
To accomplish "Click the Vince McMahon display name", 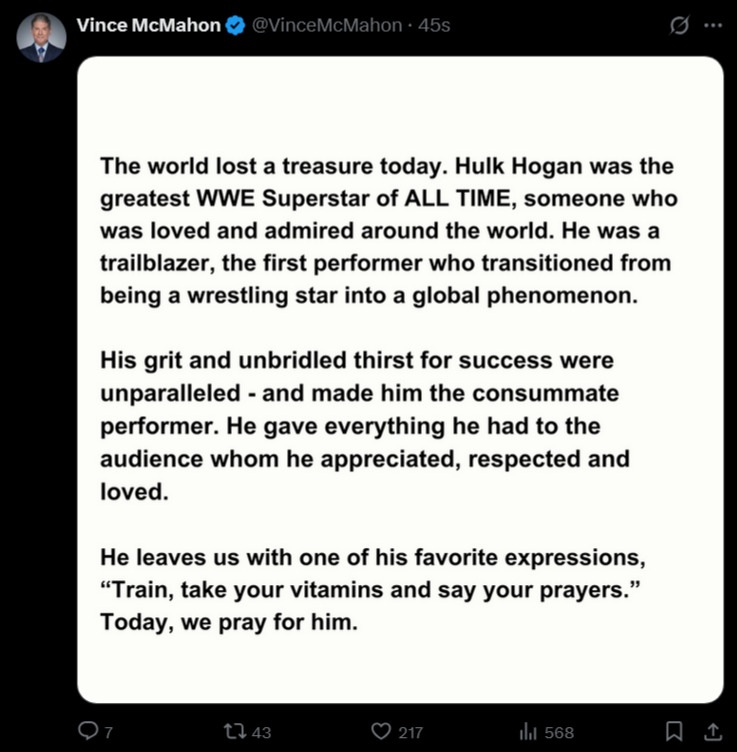I will tap(149, 25).
